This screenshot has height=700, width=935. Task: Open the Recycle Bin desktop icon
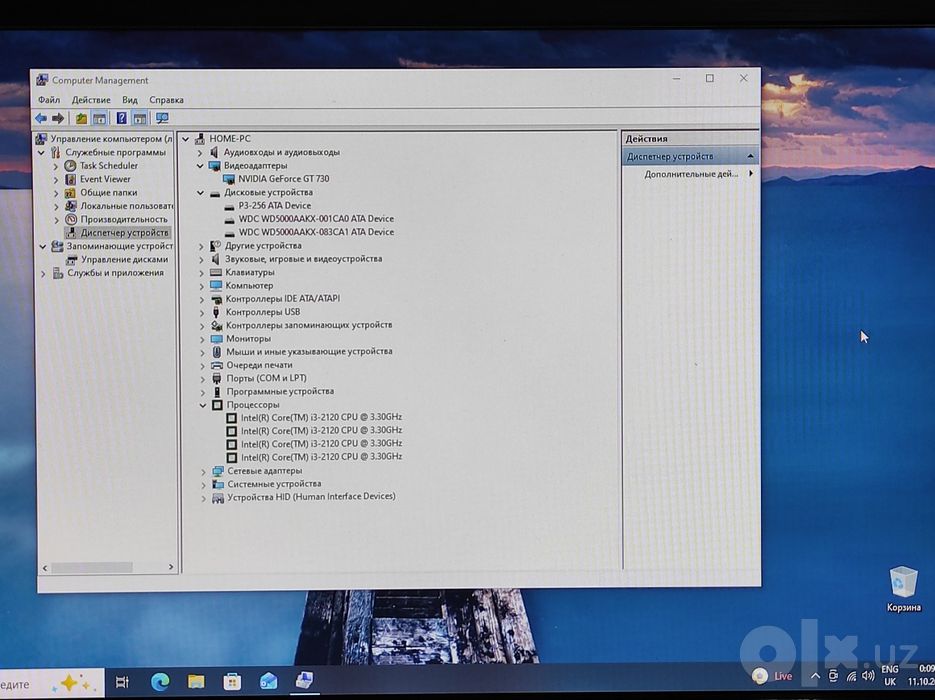pyautogui.click(x=903, y=589)
